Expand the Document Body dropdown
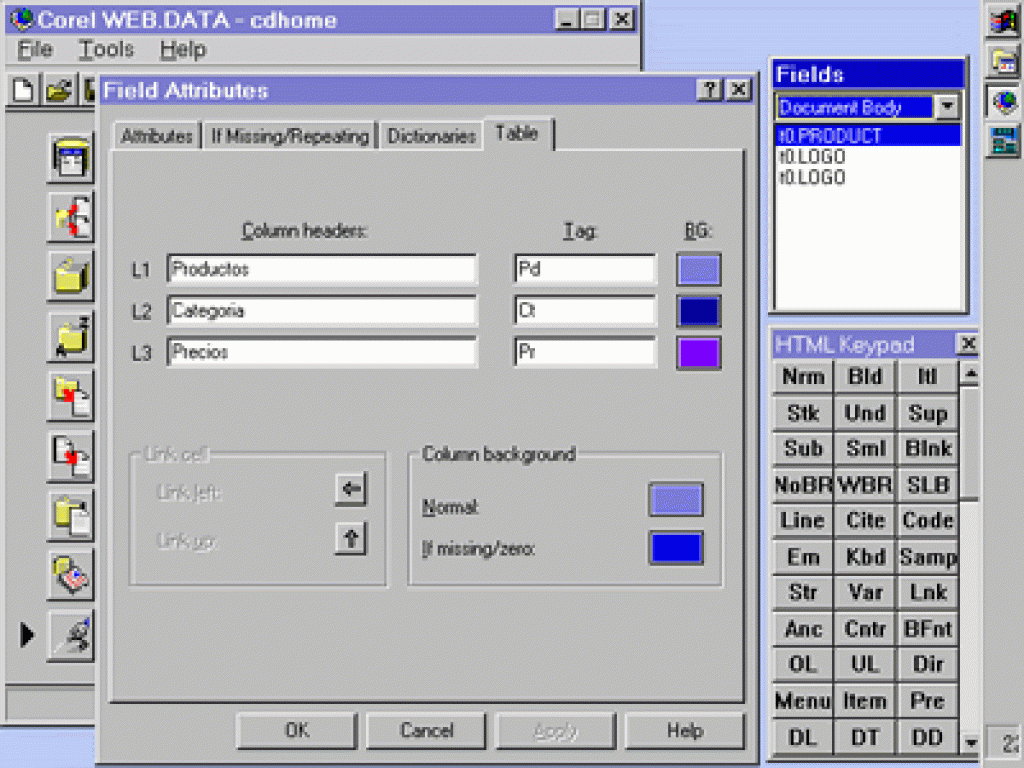Screen dimensions: 1024x768 (x=948, y=107)
